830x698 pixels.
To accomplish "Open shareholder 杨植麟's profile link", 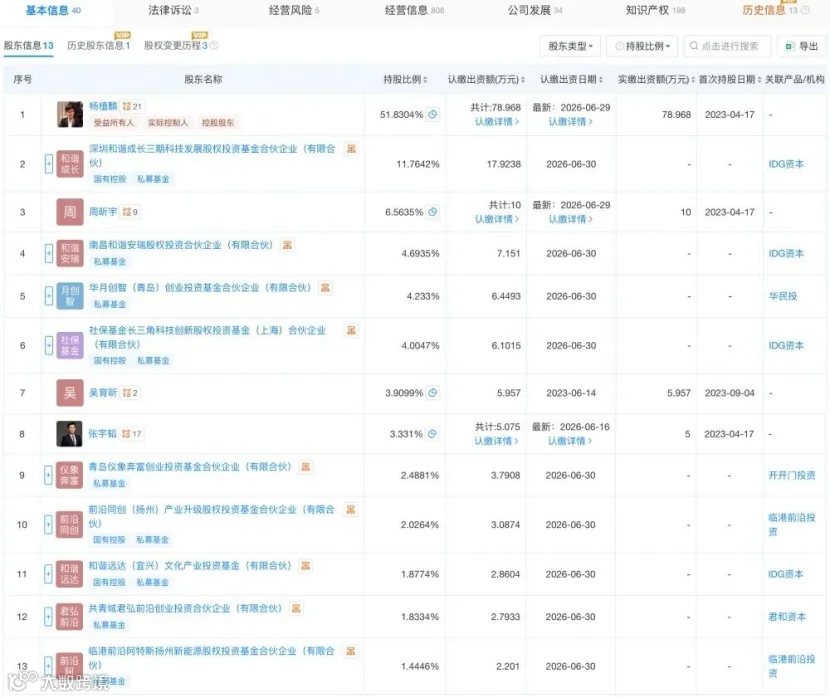I will [103, 106].
